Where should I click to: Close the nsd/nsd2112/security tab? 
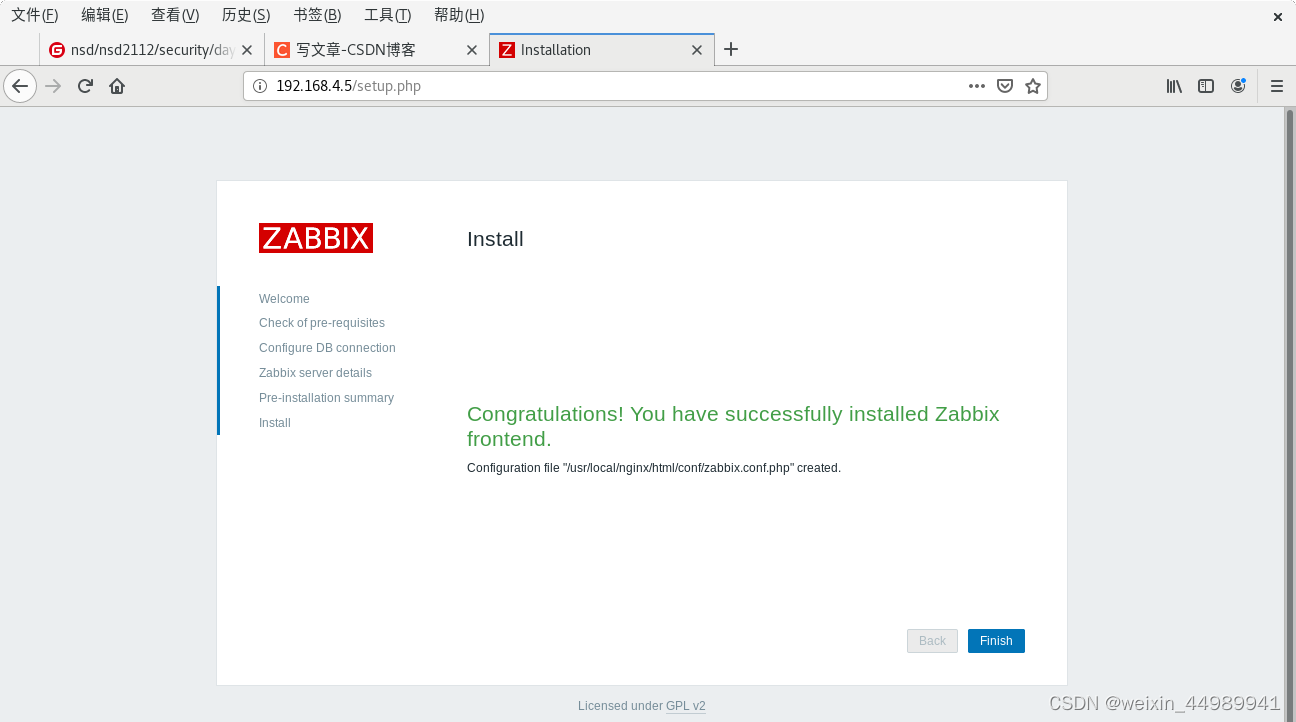tap(247, 50)
